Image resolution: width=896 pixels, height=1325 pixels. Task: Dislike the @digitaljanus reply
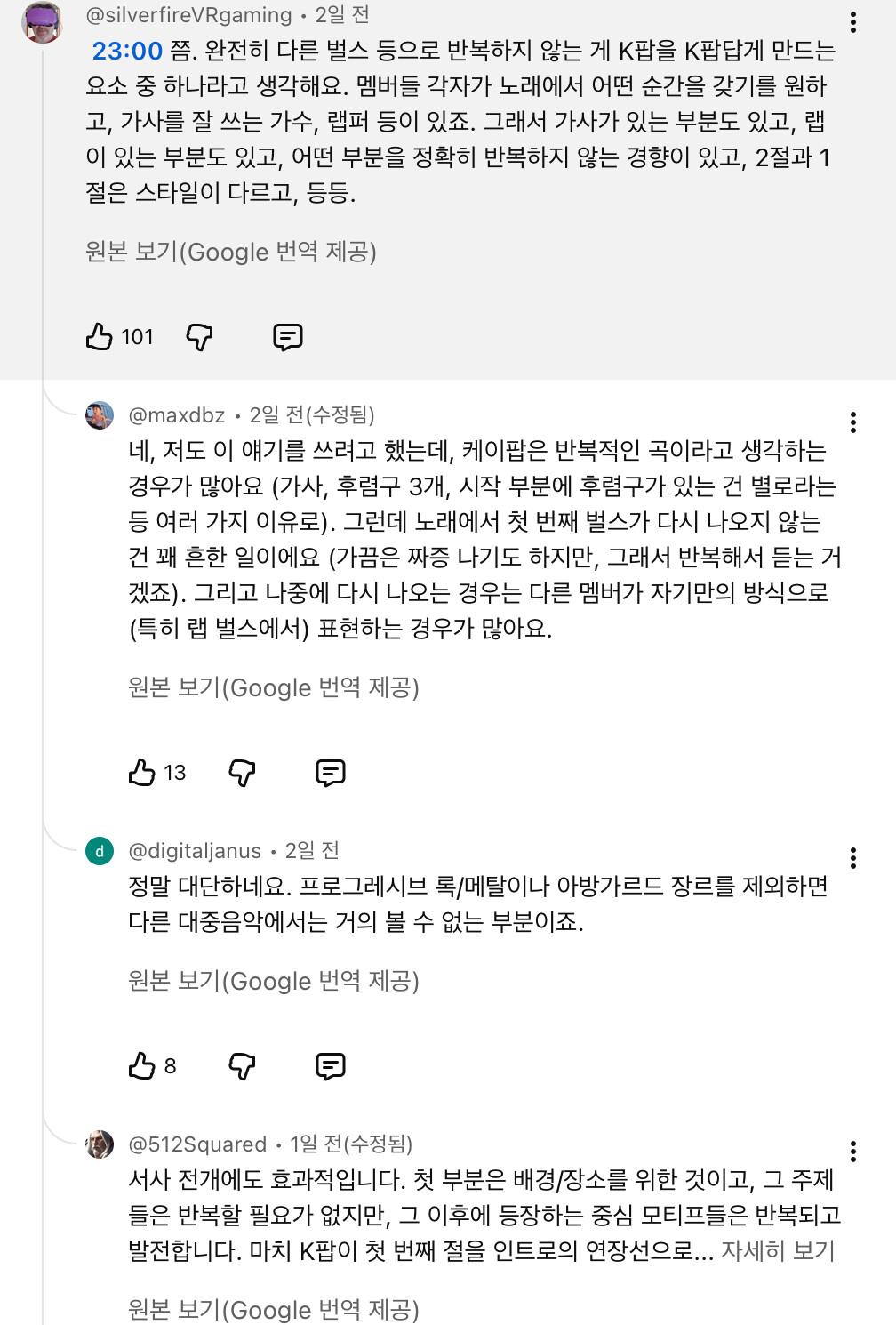[x=242, y=1066]
